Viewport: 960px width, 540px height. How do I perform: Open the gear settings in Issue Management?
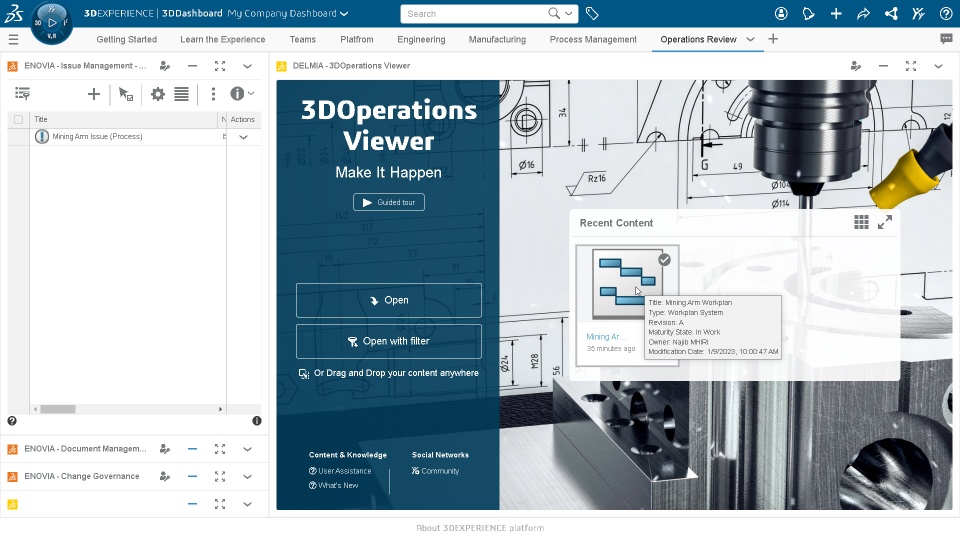(158, 94)
